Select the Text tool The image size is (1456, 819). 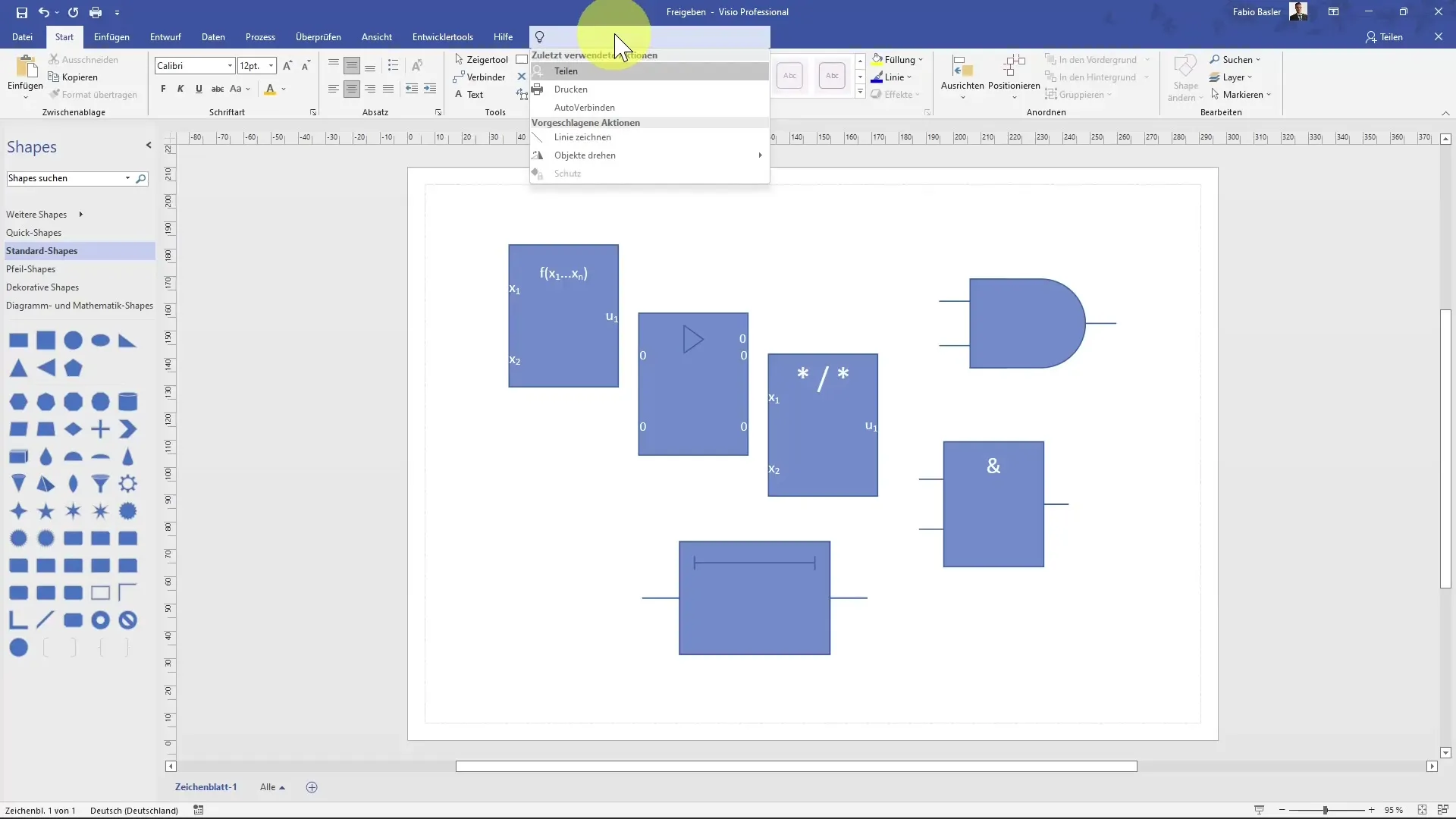click(x=469, y=94)
